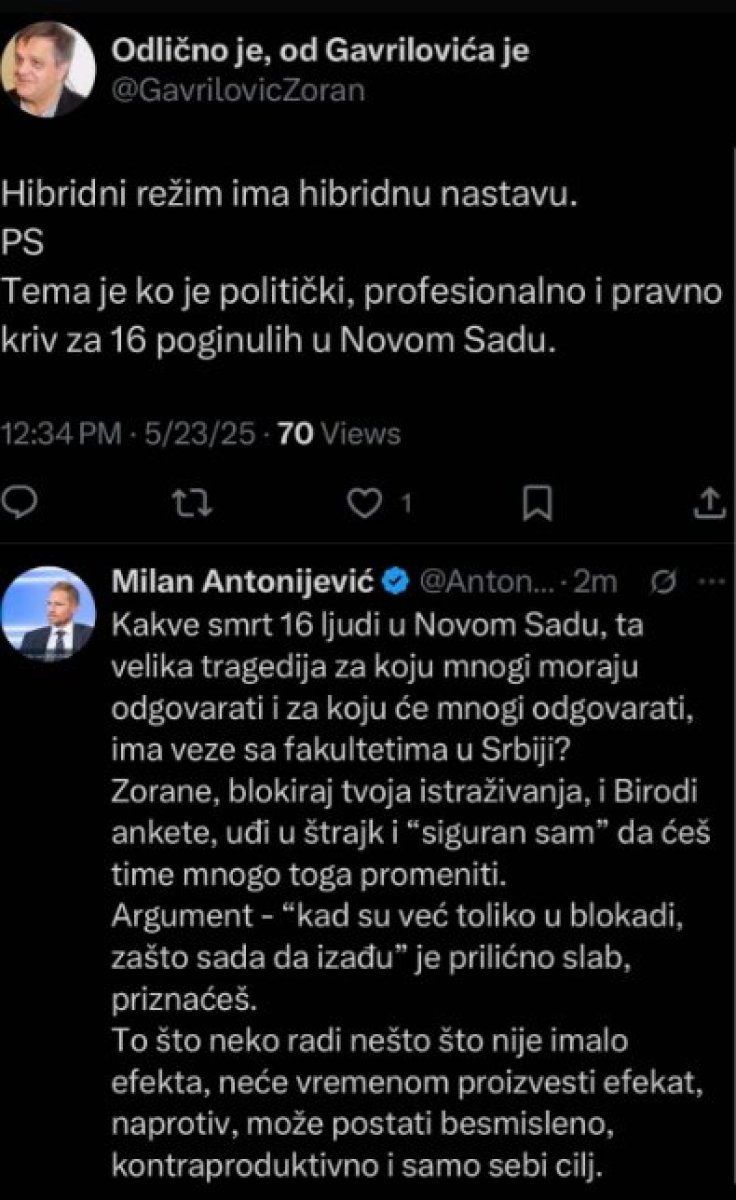
Task: Bookmark the Gavrilović post
Action: tap(538, 502)
